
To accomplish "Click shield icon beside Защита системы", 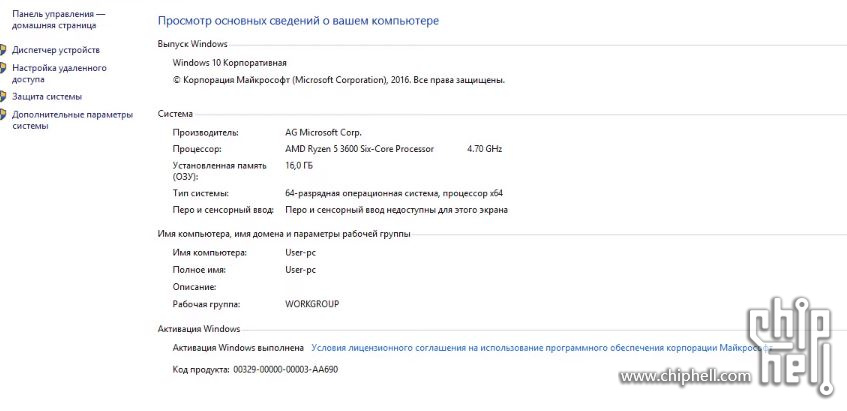I will (x=3, y=97).
